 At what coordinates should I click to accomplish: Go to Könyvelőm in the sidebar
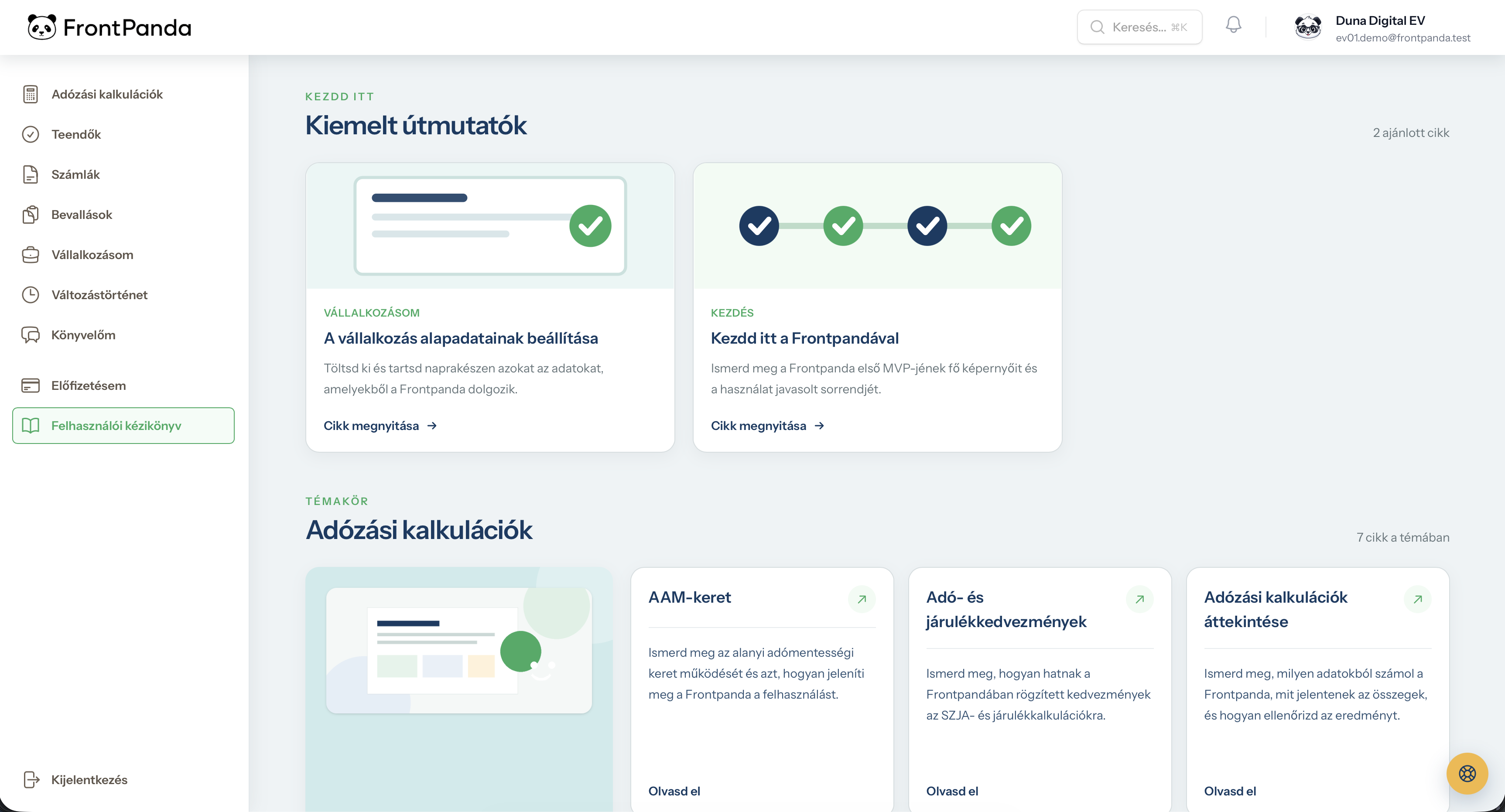(123, 335)
